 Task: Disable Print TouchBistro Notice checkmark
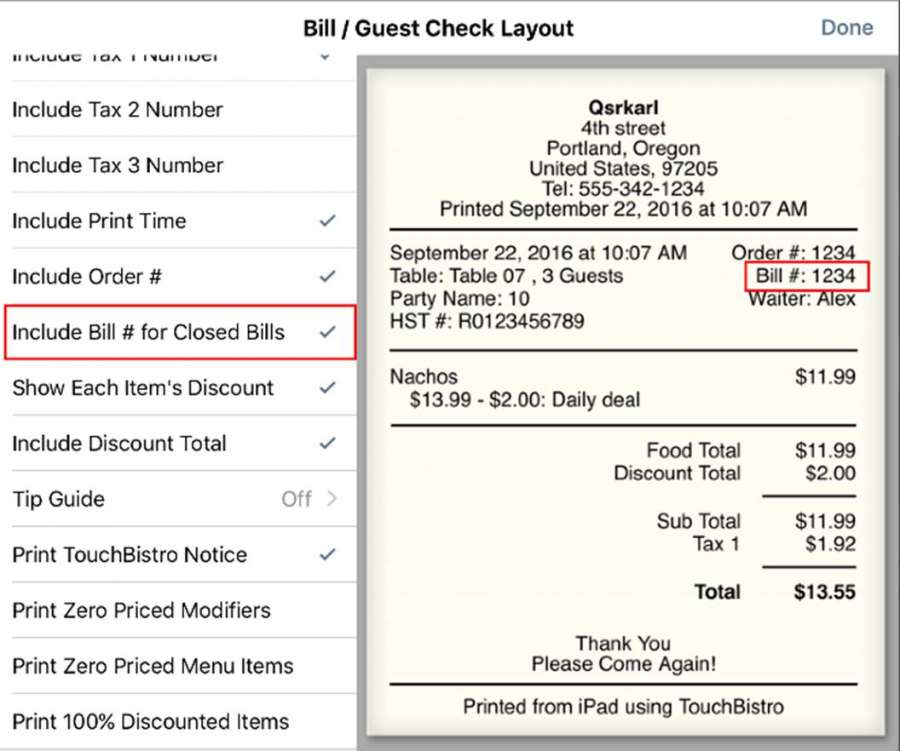(x=327, y=554)
